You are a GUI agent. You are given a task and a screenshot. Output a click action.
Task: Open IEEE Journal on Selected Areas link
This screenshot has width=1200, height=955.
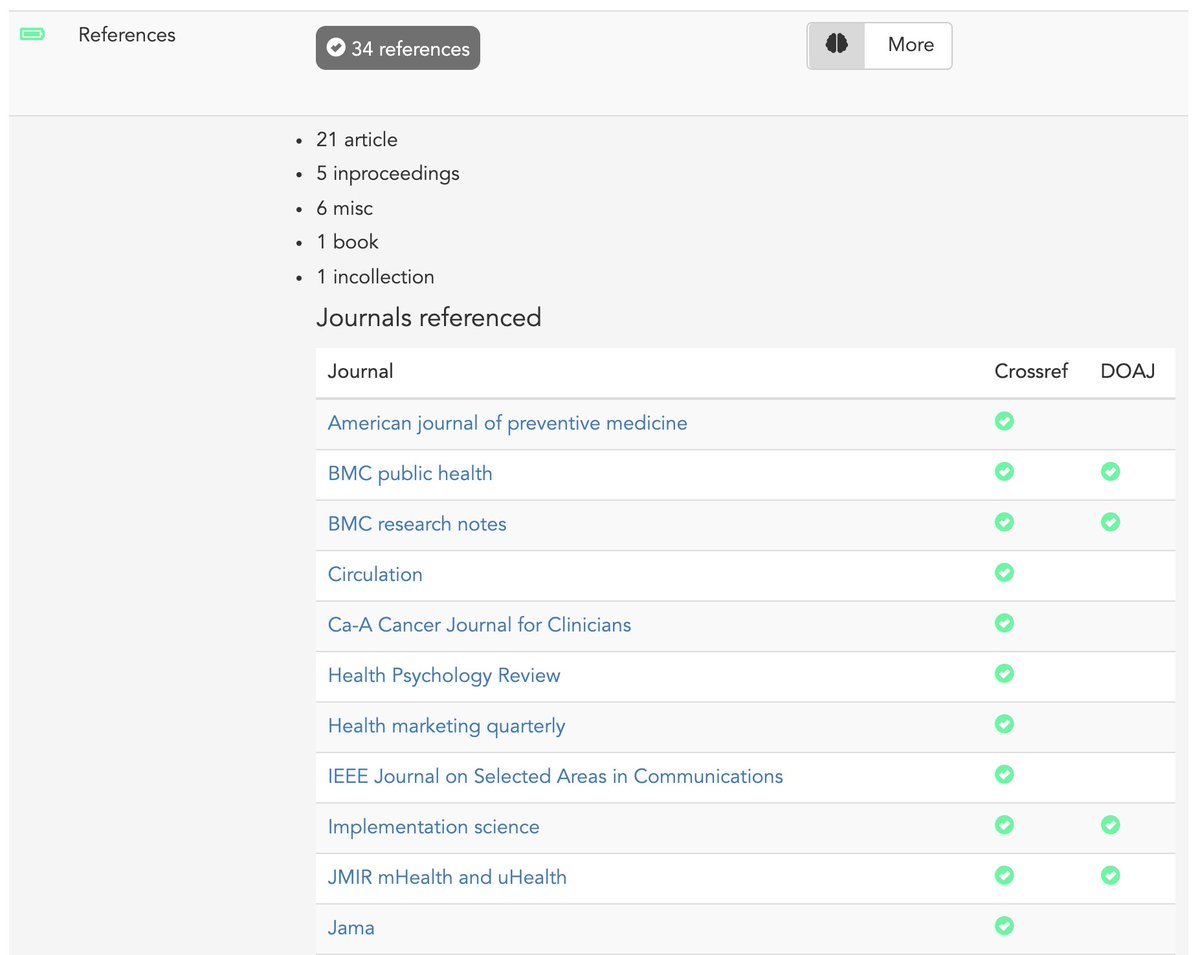555,776
